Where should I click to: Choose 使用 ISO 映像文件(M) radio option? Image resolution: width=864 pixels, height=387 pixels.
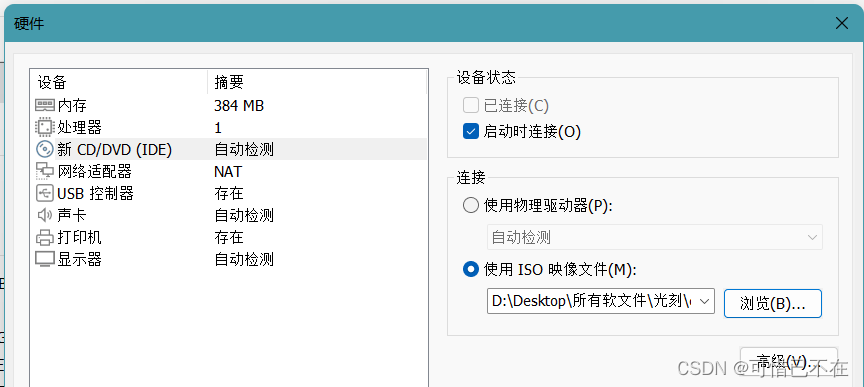(471, 269)
